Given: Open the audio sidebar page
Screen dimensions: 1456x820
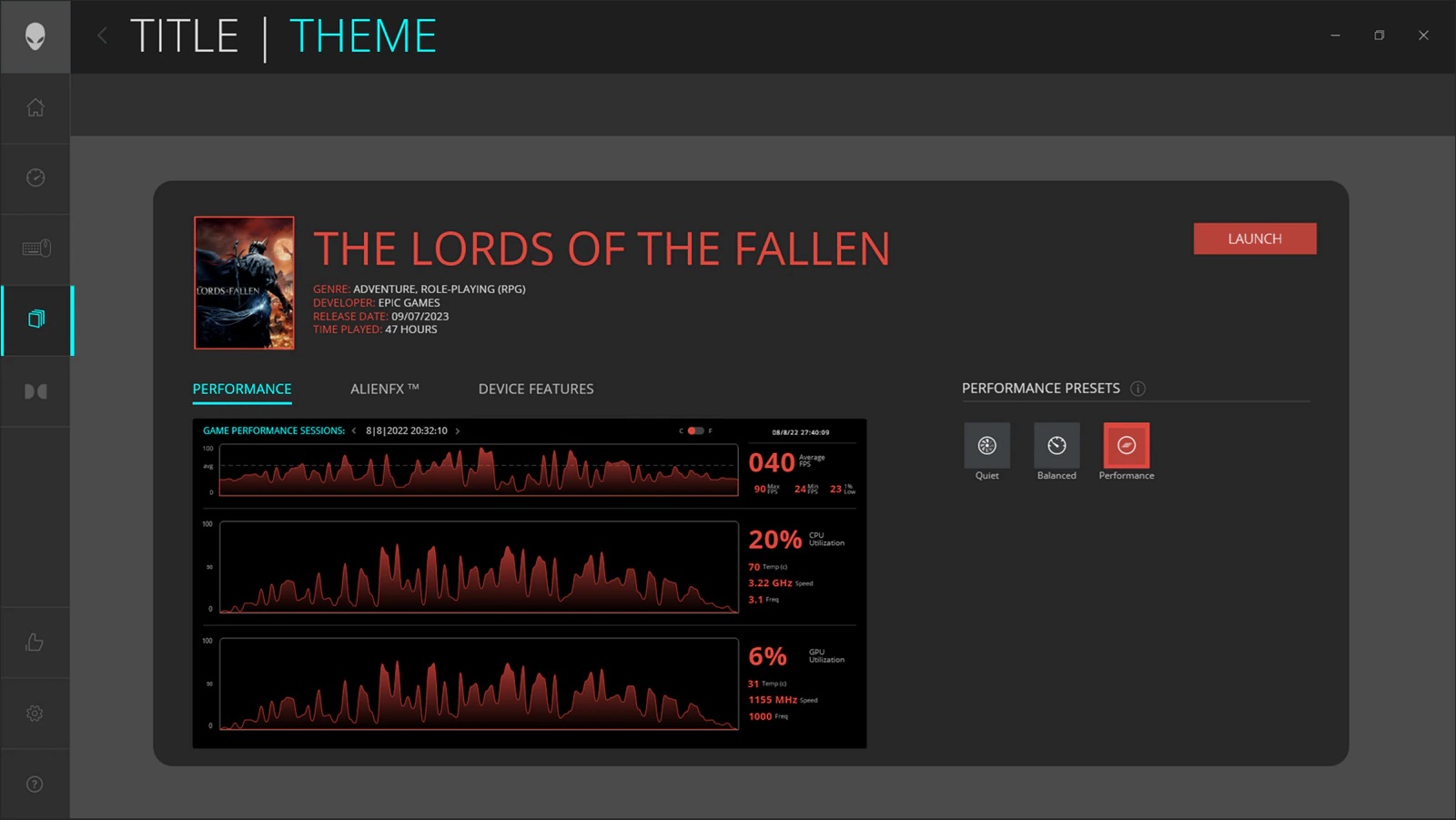Looking at the screenshot, I should click(35, 391).
